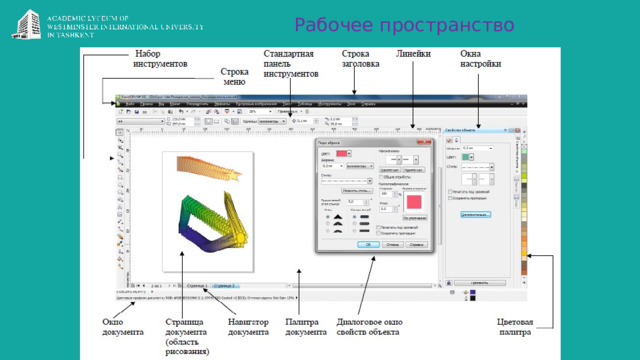Image resolution: width=640 pixels, height=360 pixels.
Task: Click the star artwork thumbnail on the page
Action: pyautogui.click(x=208, y=170)
